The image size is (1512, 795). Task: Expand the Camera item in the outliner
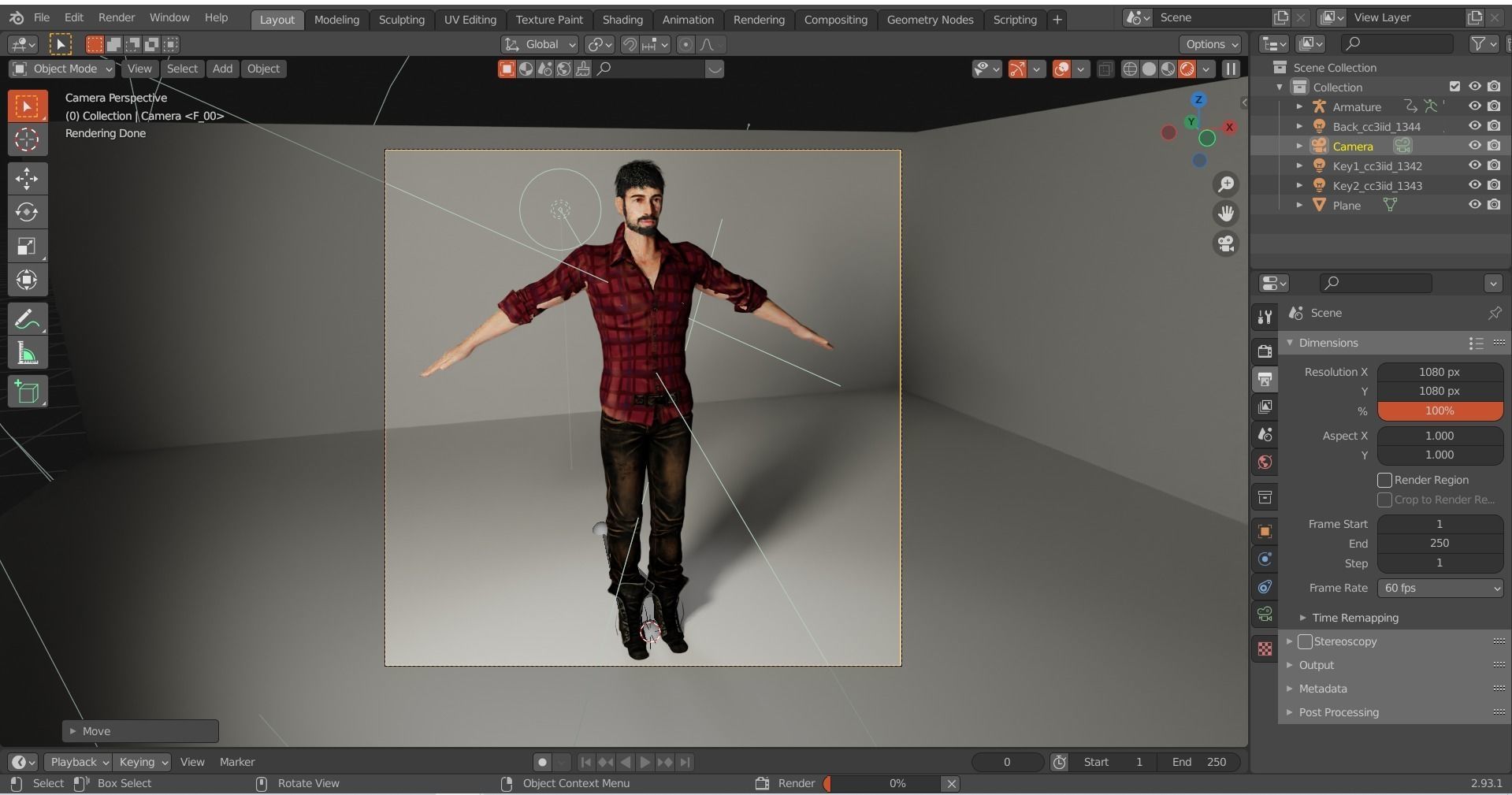tap(1298, 146)
